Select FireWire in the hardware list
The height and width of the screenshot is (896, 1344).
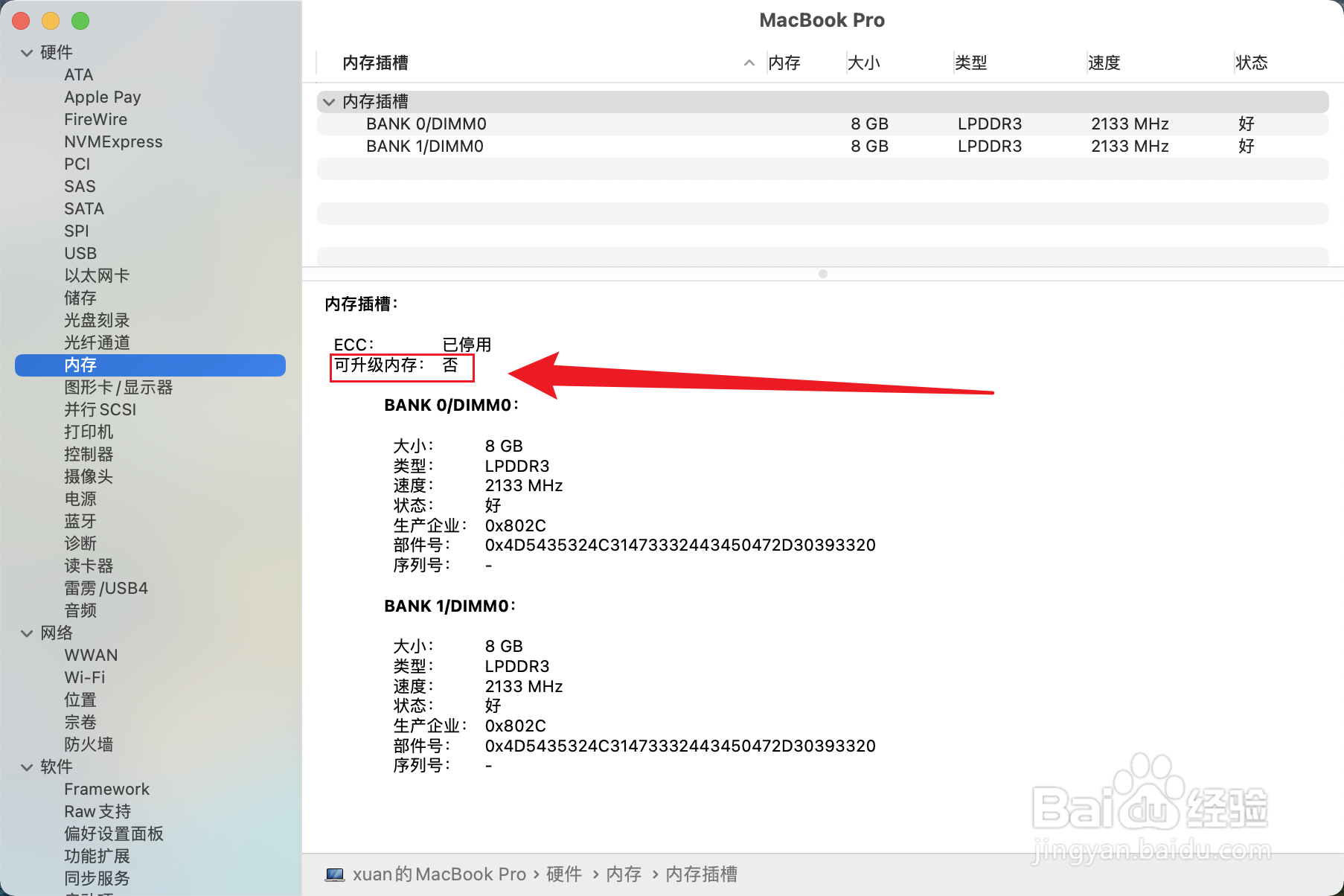[95, 120]
